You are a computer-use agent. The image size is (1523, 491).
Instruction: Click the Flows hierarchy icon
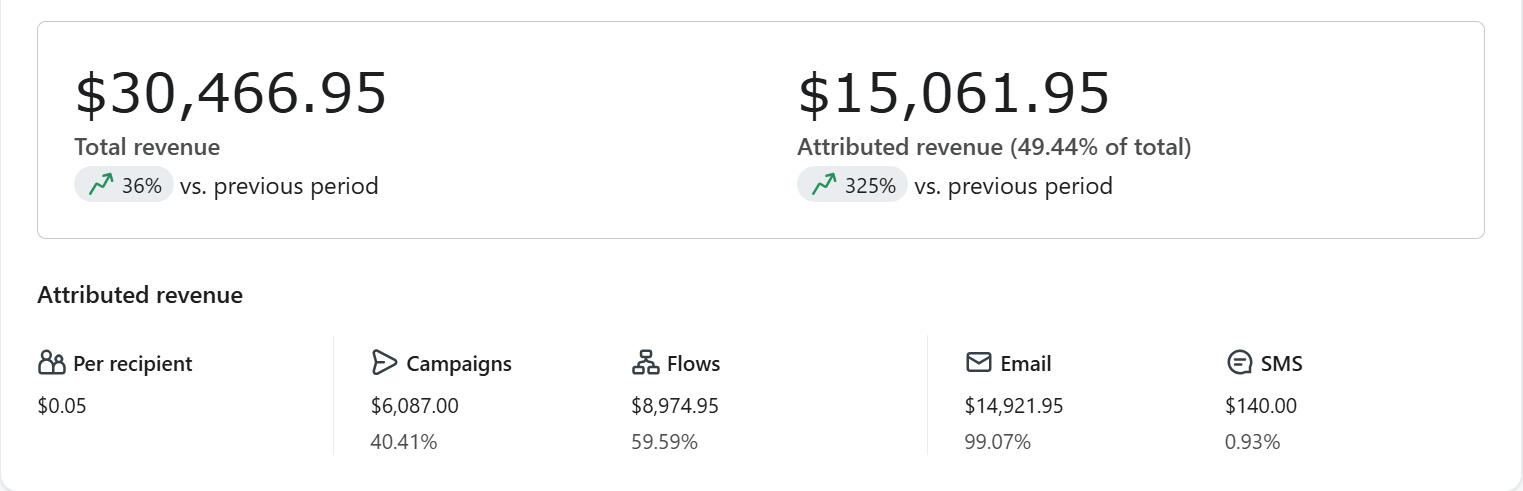coord(645,363)
